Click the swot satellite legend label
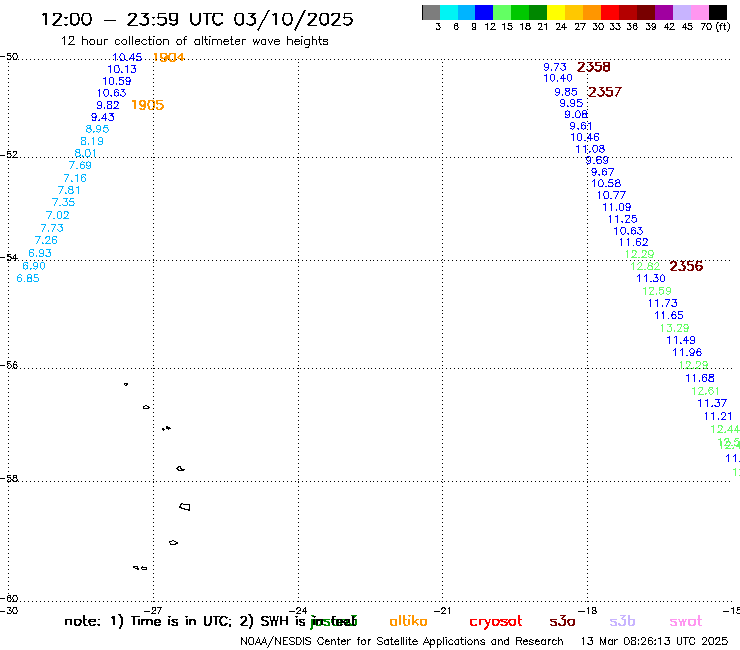The image size is (740, 650). [x=686, y=622]
